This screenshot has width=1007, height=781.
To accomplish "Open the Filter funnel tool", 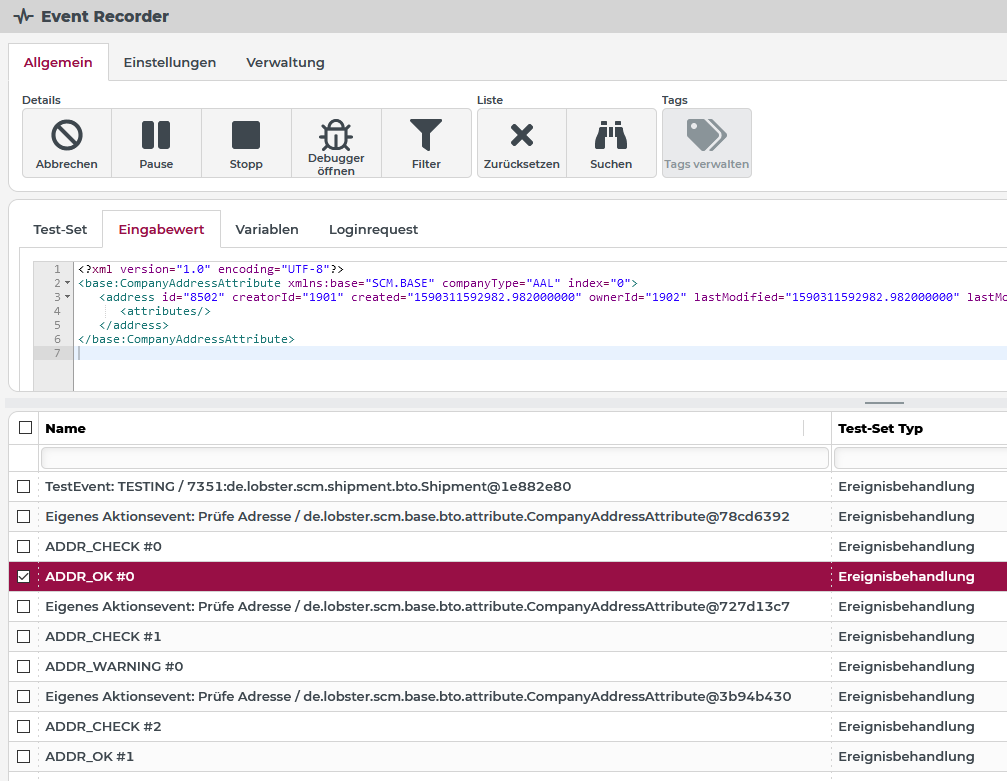I will 426,143.
